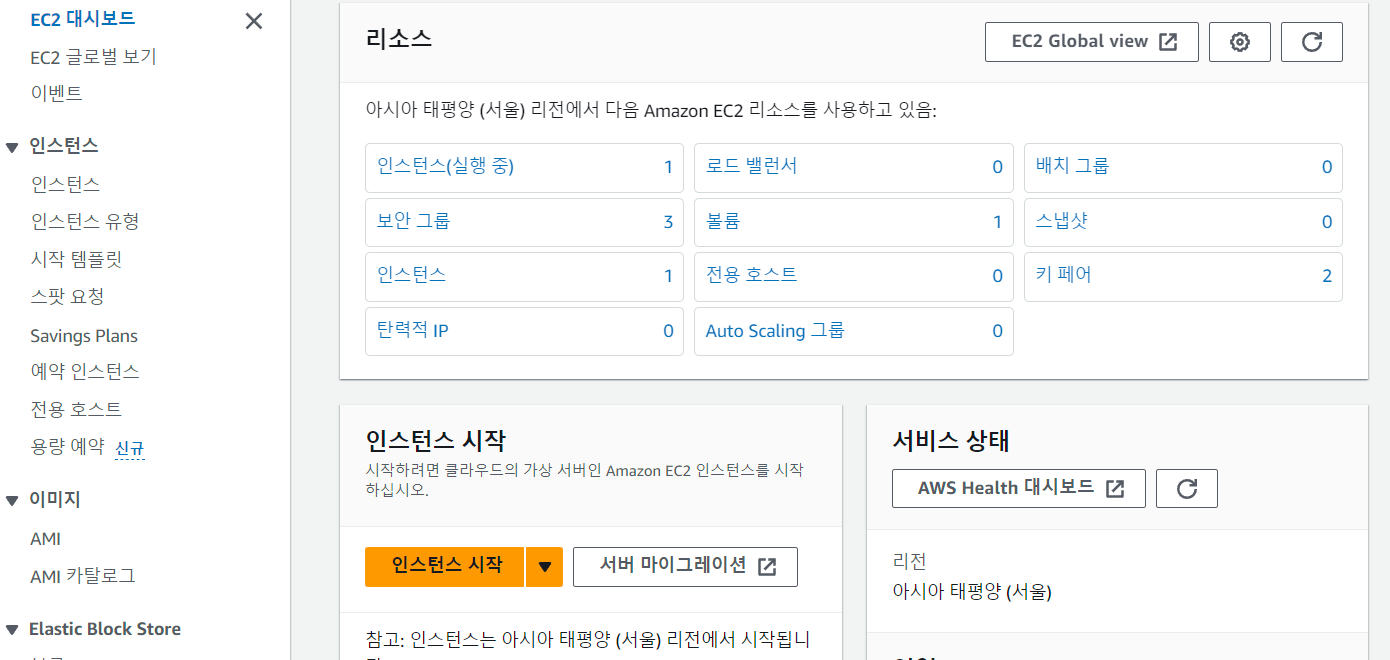Open the 서버 마이그레이션 button
The image size is (1390, 660).
click(685, 566)
